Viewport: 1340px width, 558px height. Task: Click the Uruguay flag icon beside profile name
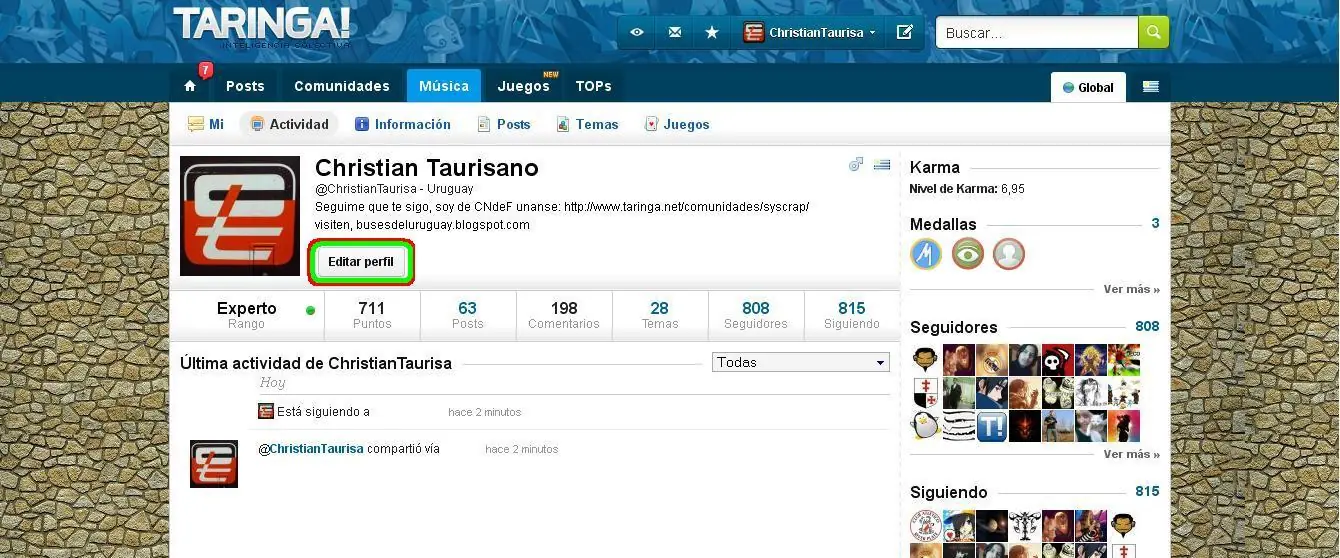tap(881, 165)
